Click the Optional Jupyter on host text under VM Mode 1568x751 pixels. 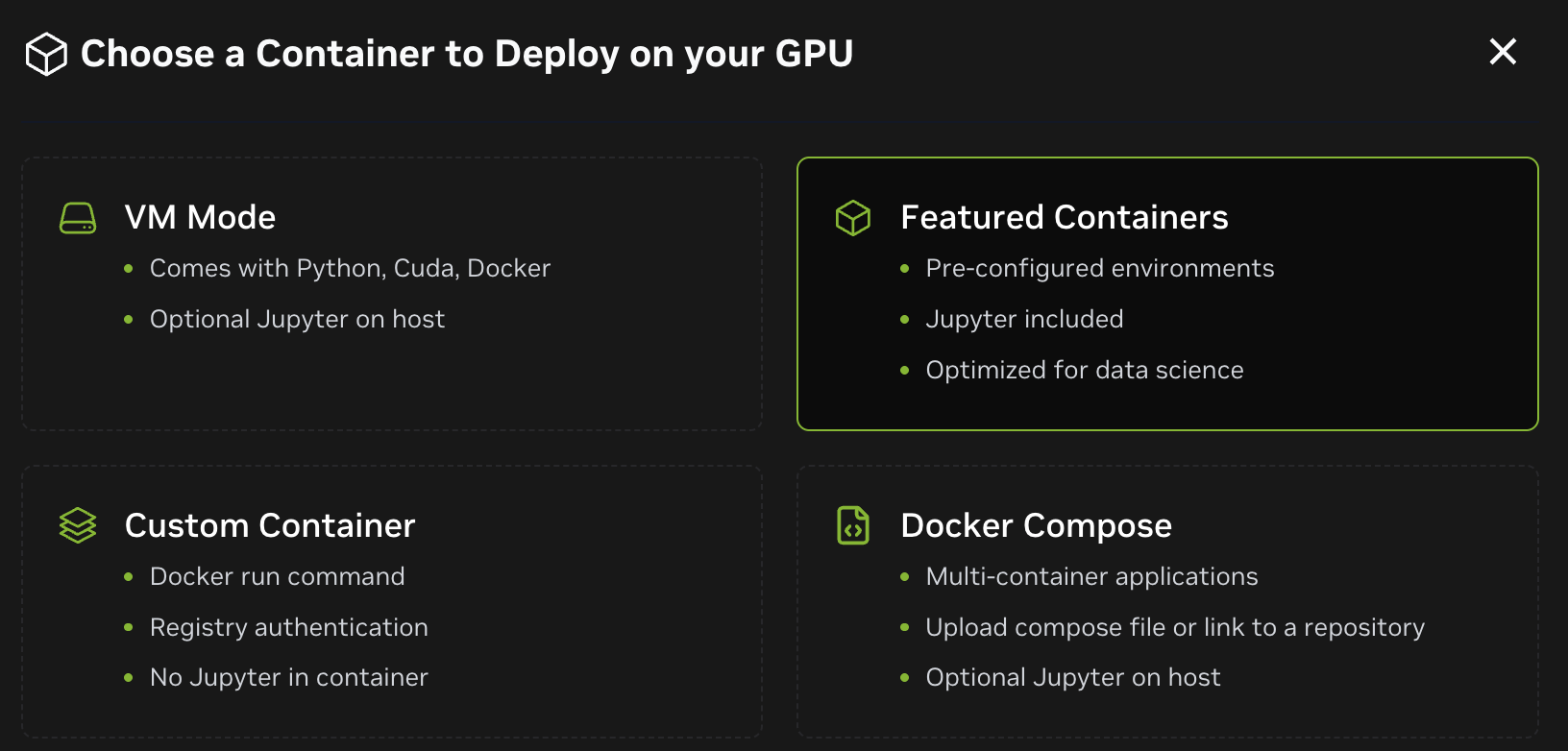click(x=298, y=320)
